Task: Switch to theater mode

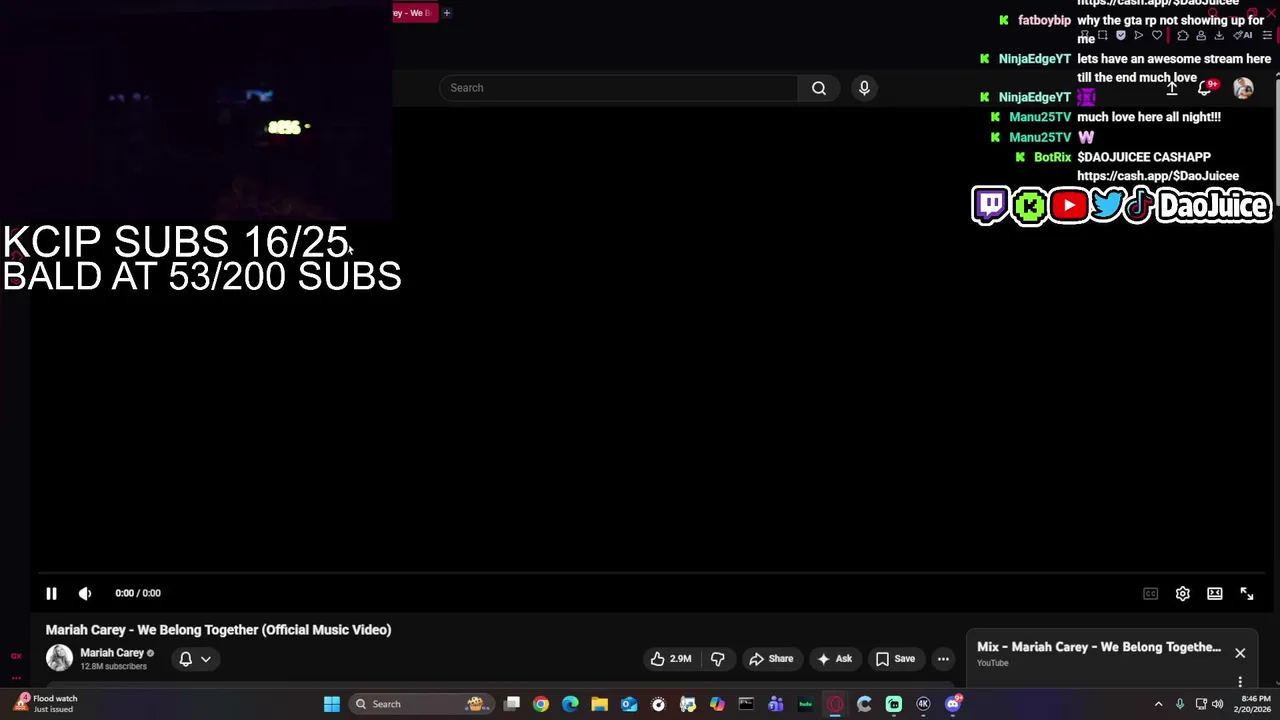Action: pos(1214,593)
